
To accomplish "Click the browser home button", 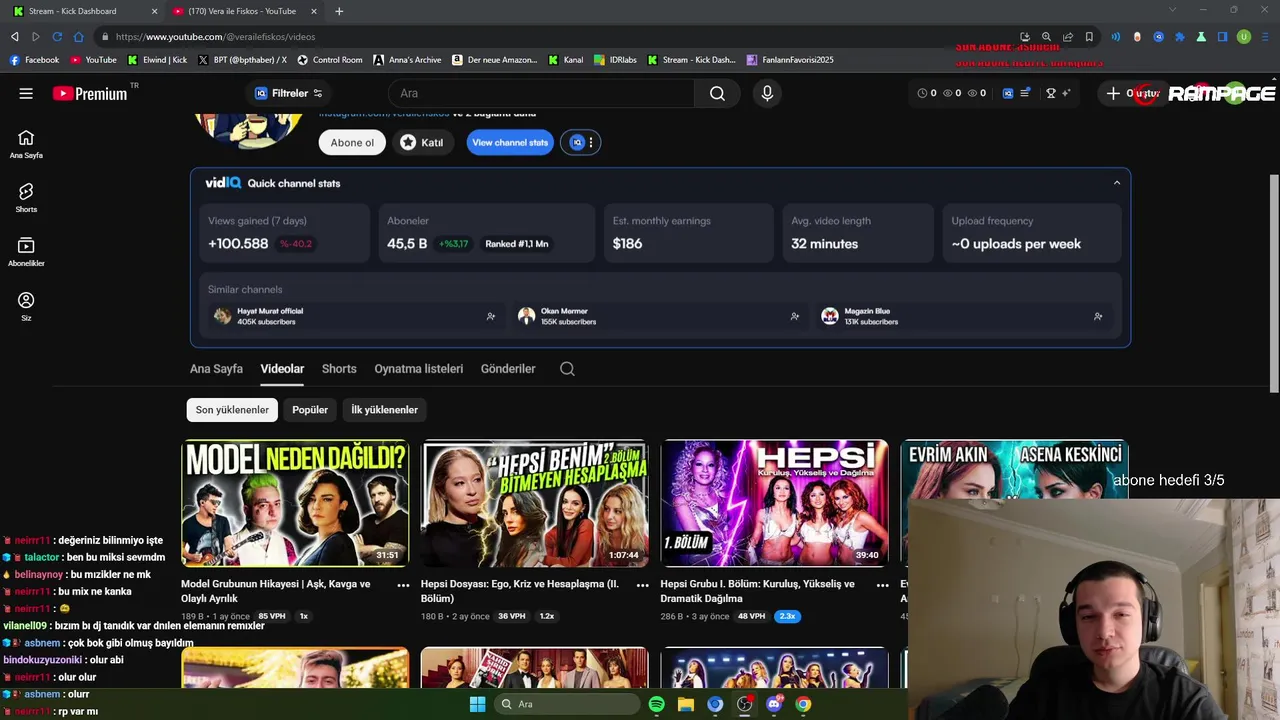I will point(78,37).
